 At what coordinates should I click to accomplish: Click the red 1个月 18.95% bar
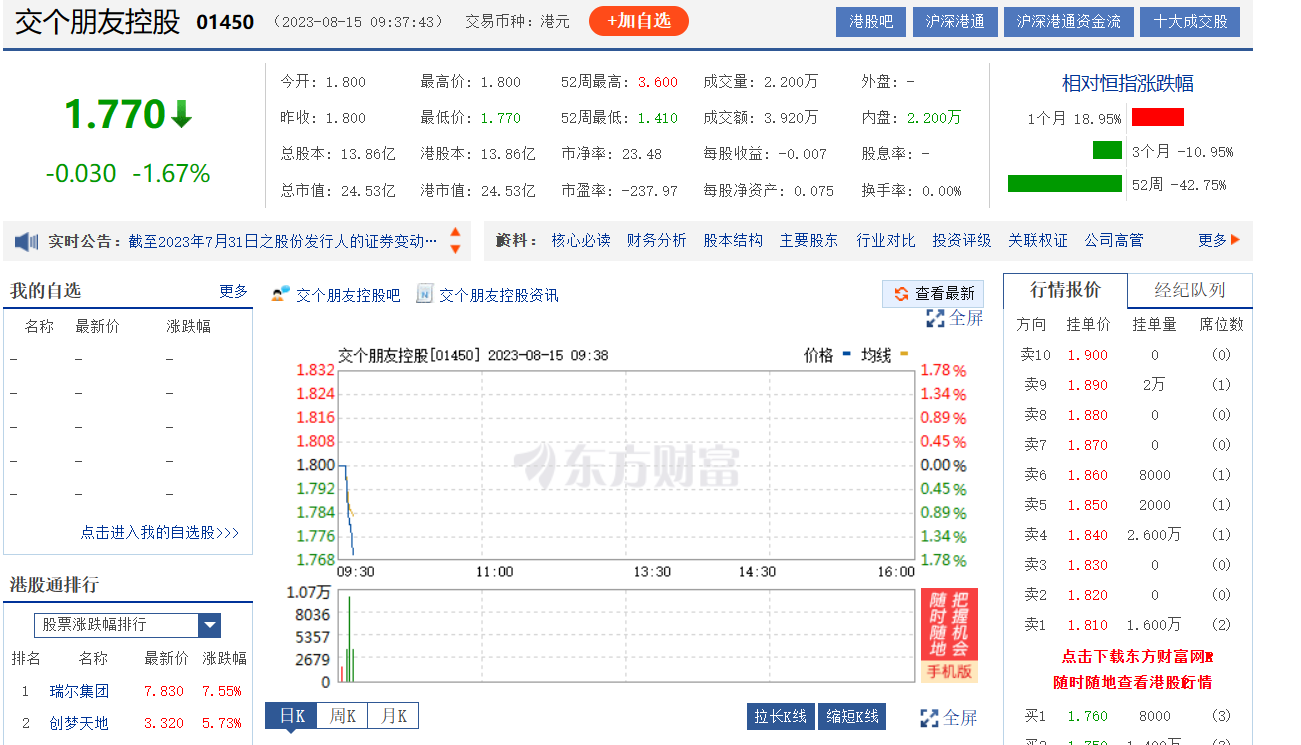(x=1158, y=117)
